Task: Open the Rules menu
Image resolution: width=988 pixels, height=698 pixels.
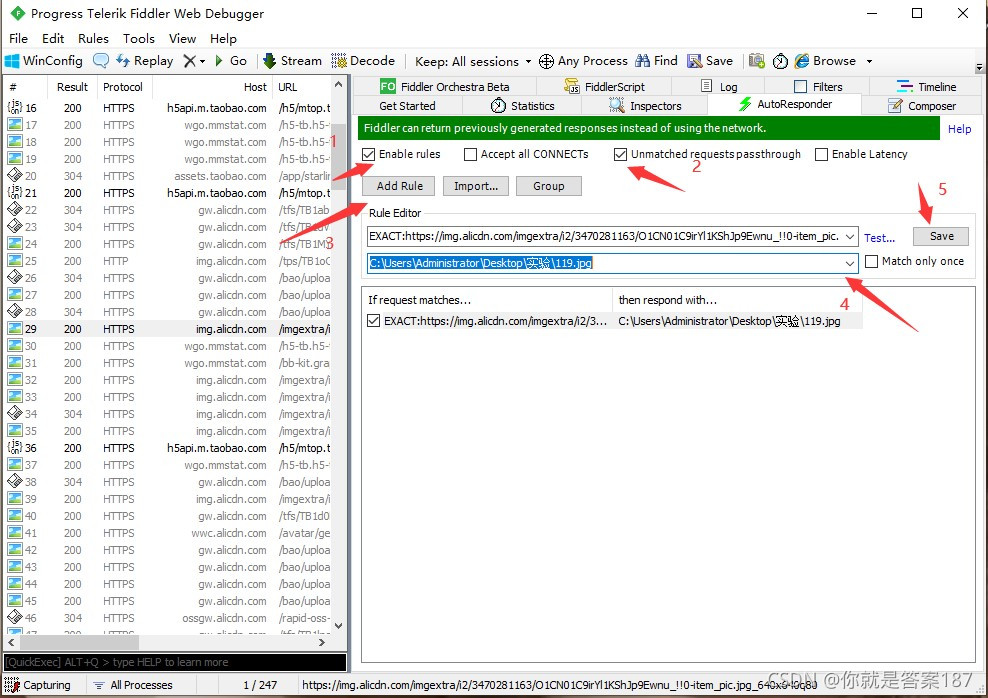Action: (93, 38)
